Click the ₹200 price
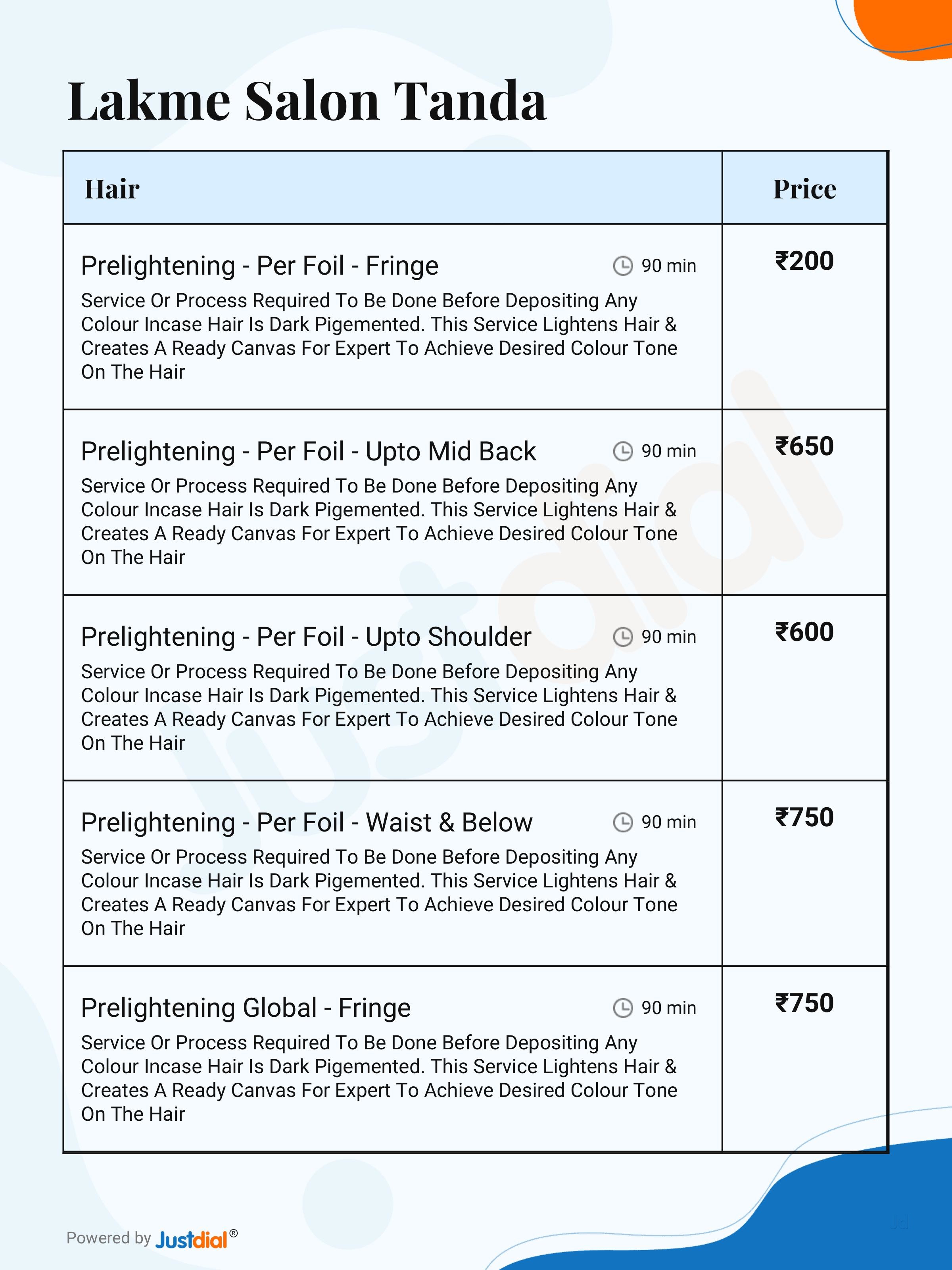 804,261
